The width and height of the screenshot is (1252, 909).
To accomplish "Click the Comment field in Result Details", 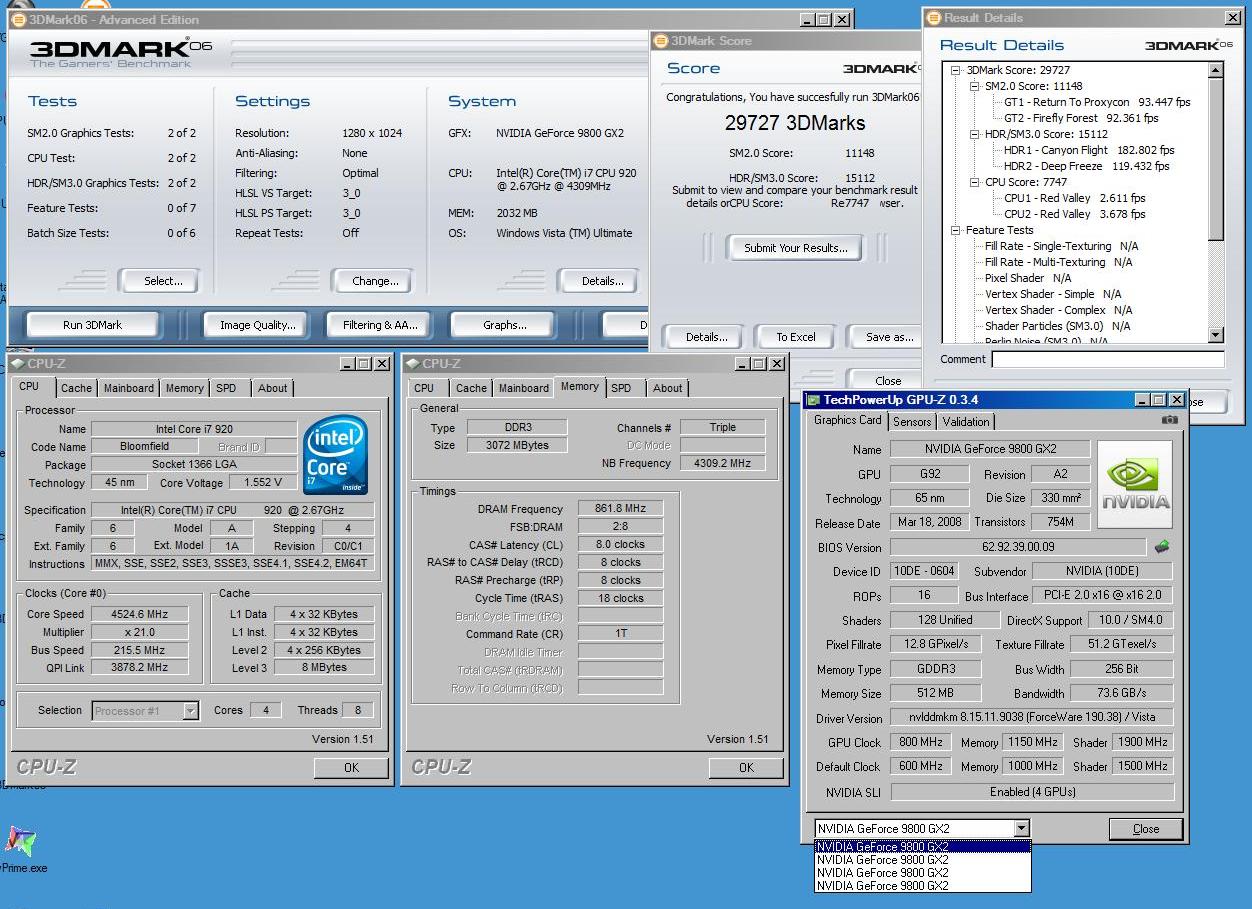I will (1109, 359).
